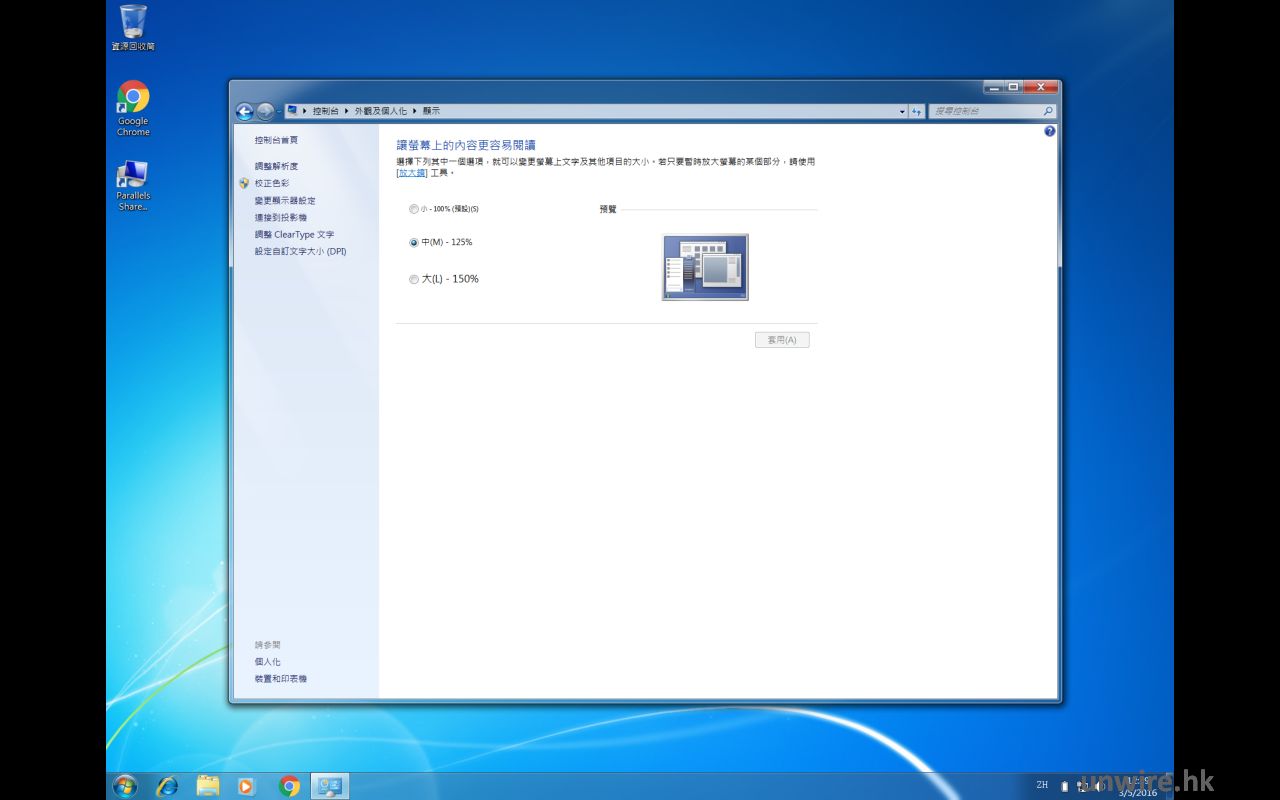Click the back navigation arrow button

(x=244, y=111)
